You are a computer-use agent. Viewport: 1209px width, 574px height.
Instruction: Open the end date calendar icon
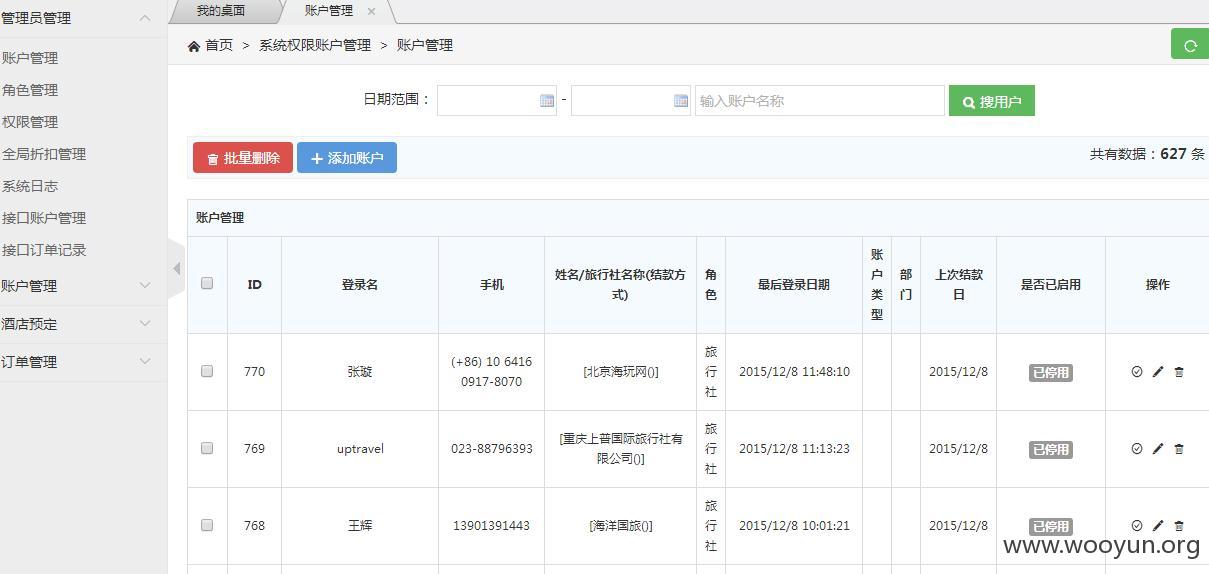point(681,101)
